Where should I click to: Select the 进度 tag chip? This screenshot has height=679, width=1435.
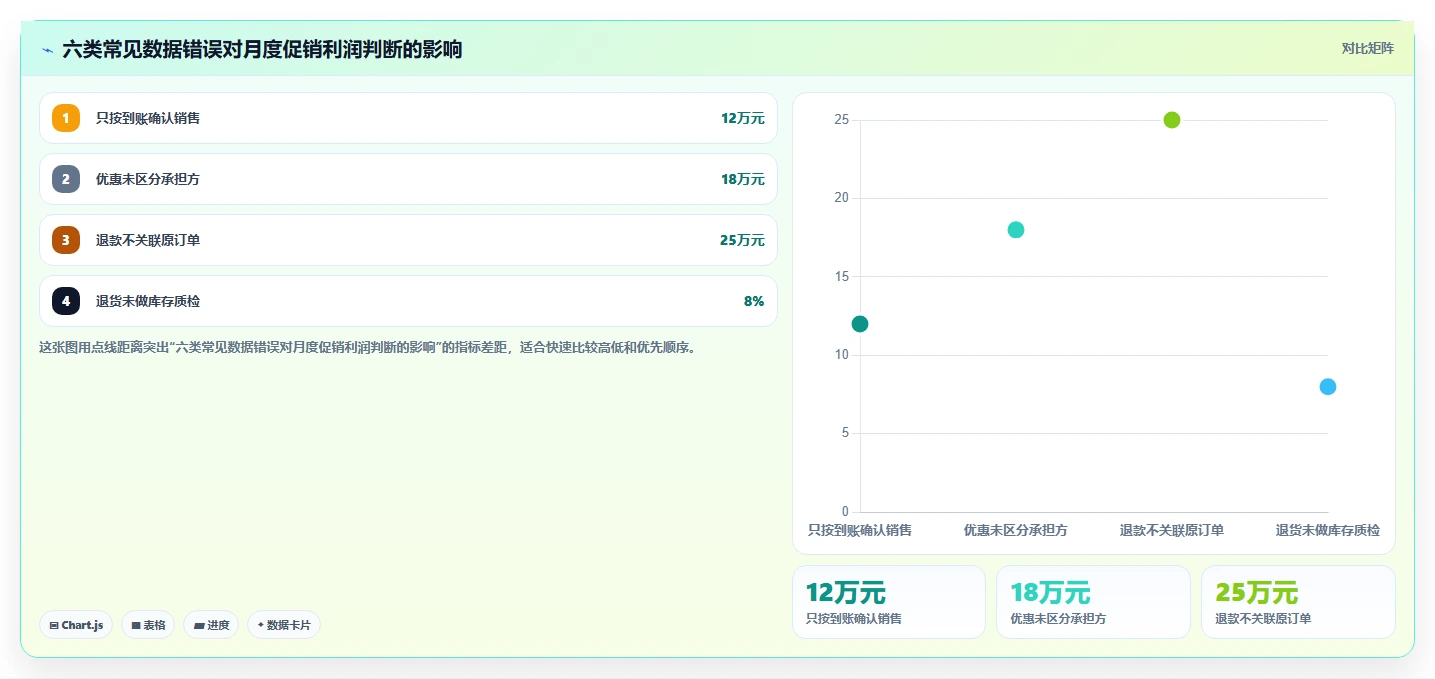coord(211,625)
